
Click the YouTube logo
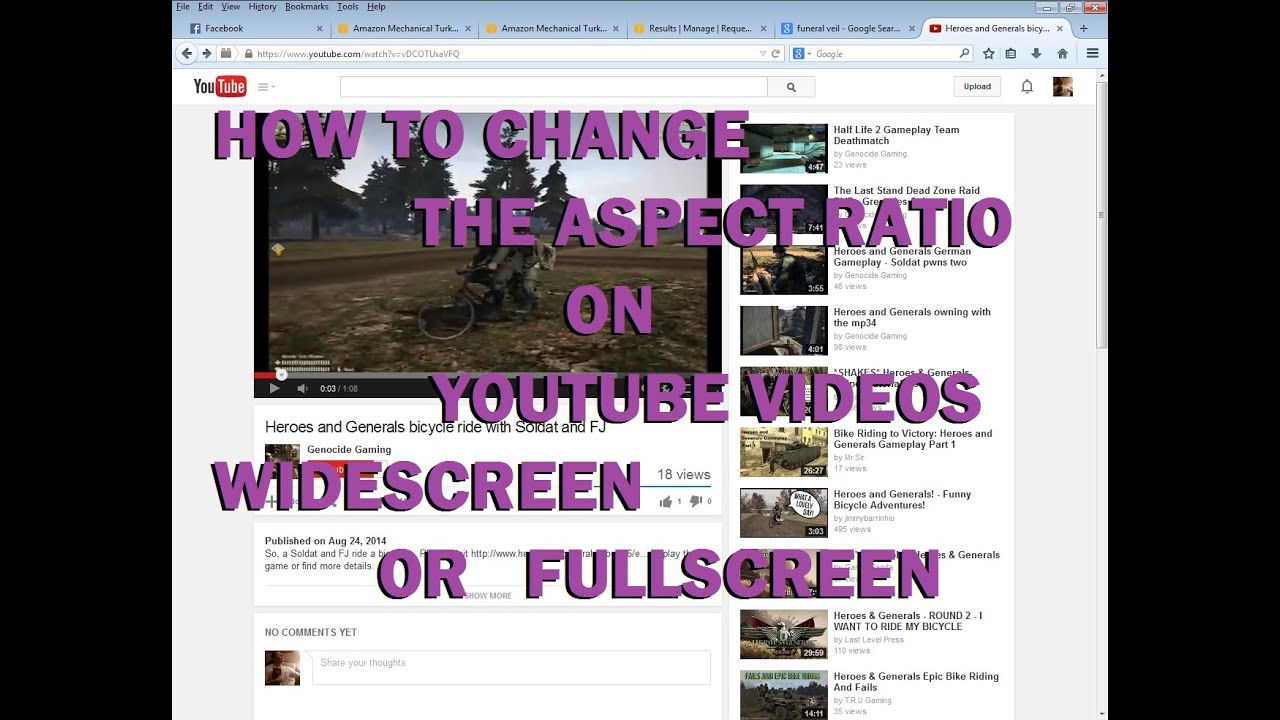(220, 87)
